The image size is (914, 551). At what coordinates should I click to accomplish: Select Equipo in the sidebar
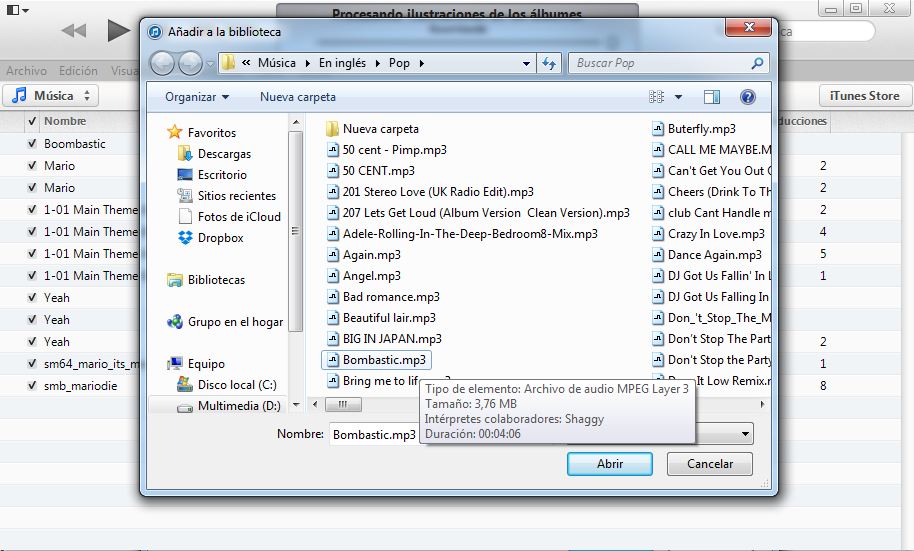(205, 364)
